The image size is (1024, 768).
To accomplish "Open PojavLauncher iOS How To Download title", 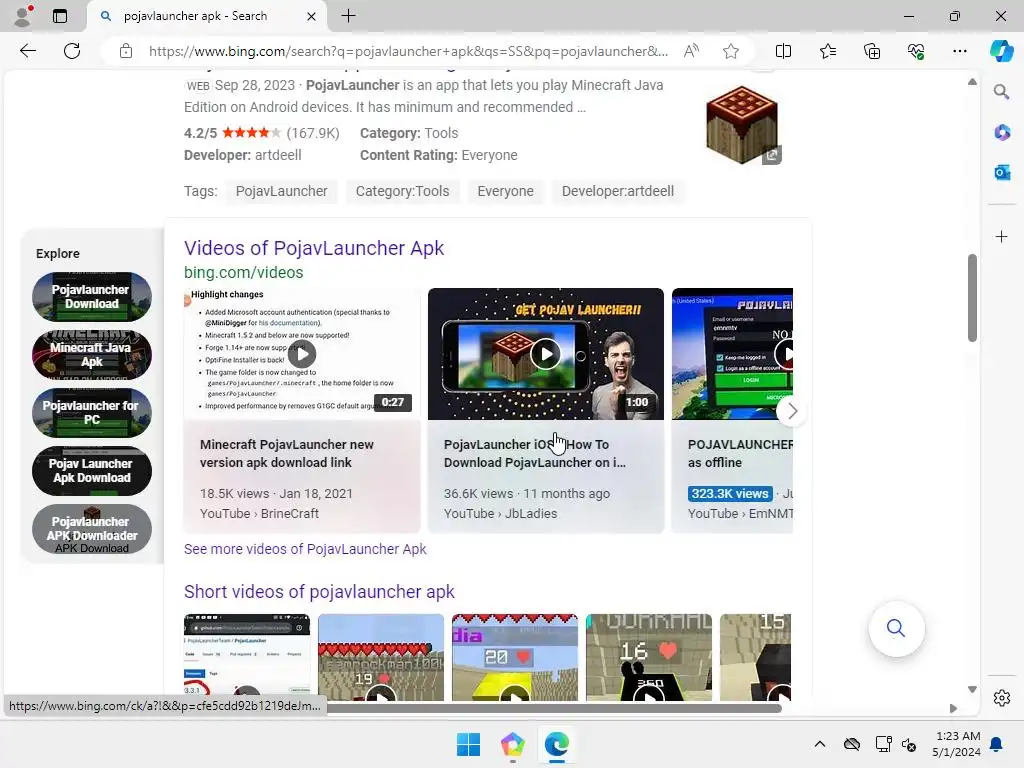I will click(x=535, y=453).
